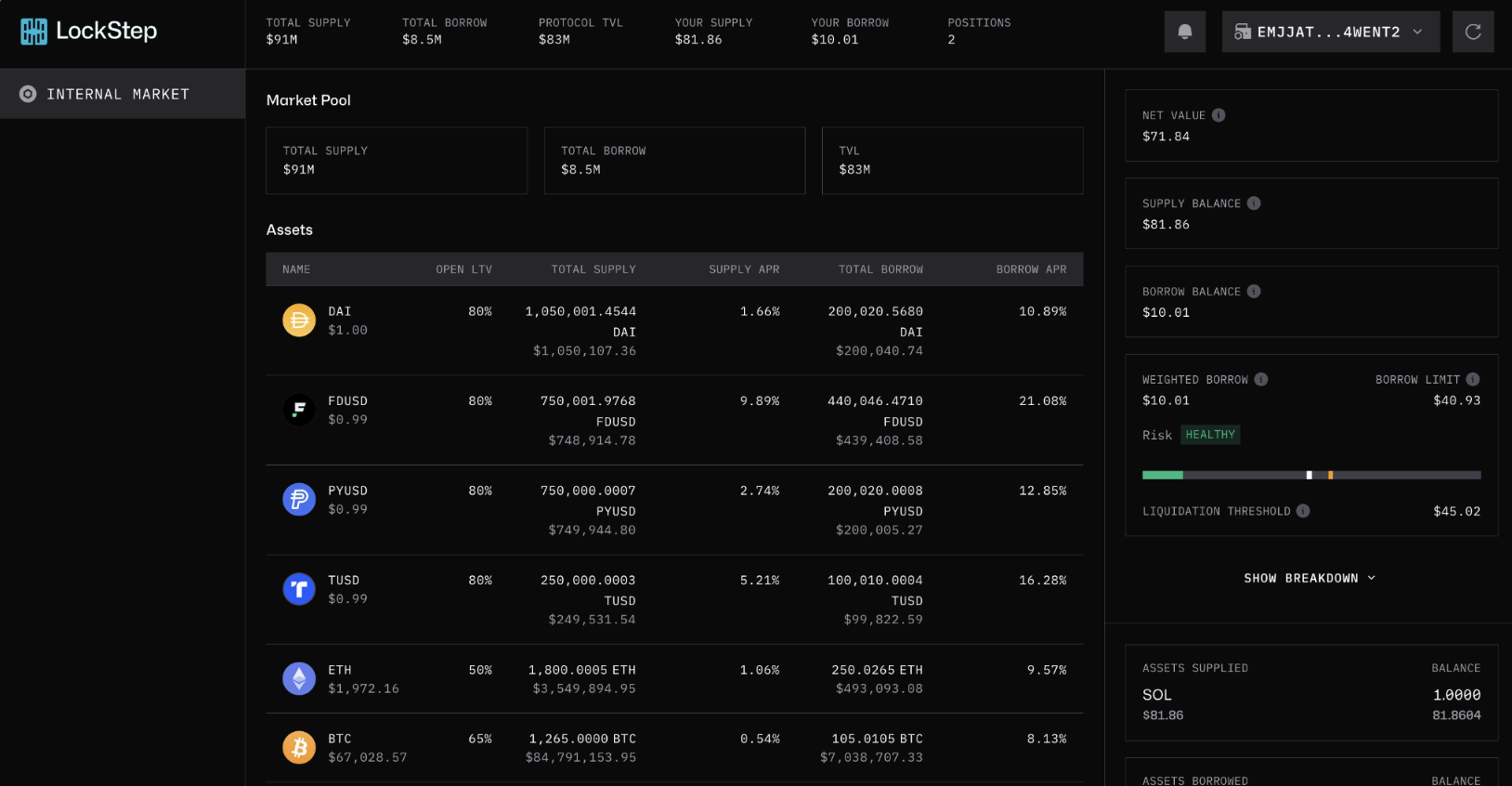The image size is (1512, 786).
Task: Open the wallet account dropdown
Action: [1330, 32]
